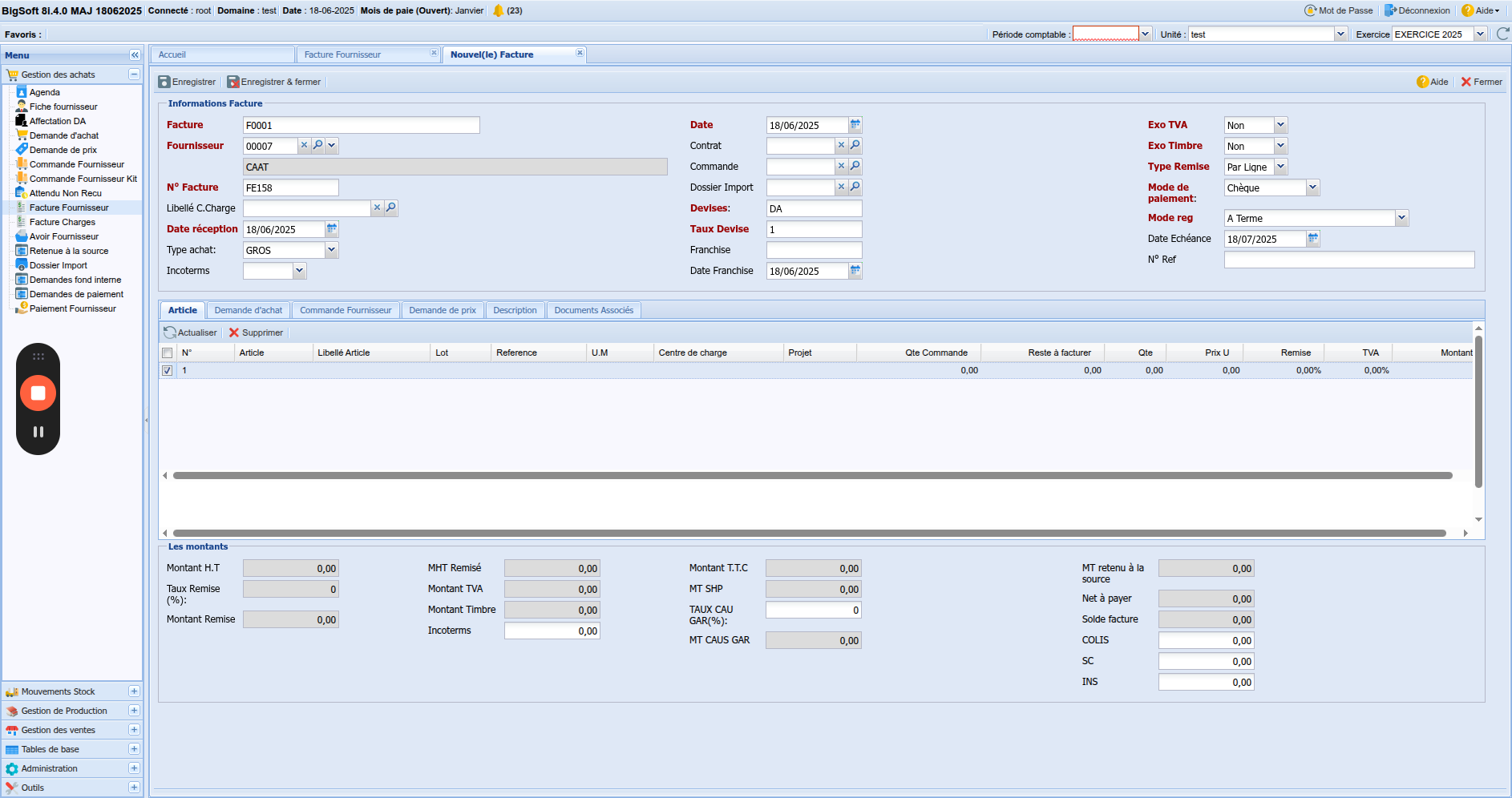Click the N° Ref input field
Viewport: 1512px width, 798px height.
1348,260
